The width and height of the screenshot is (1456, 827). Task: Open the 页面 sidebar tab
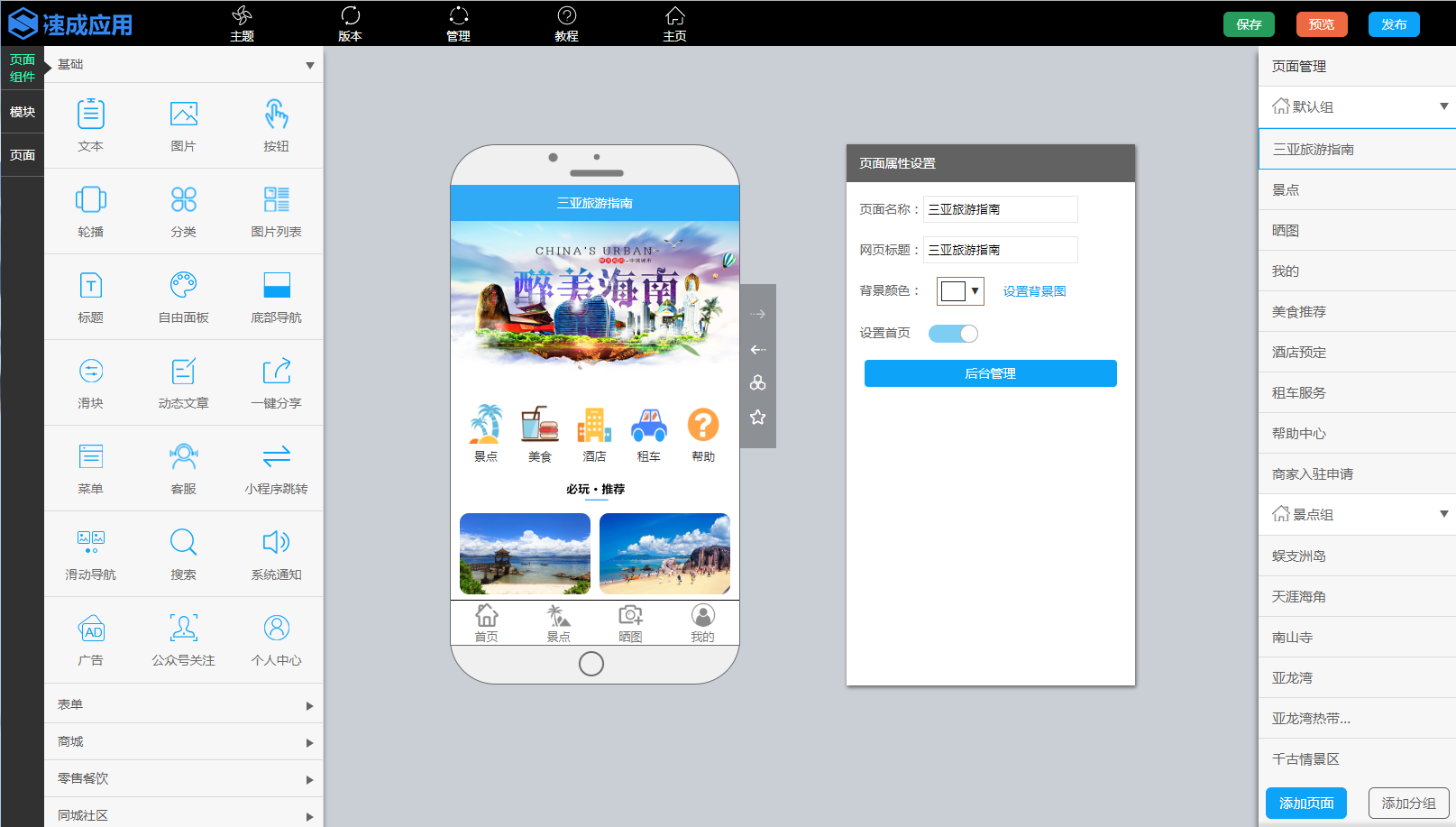[x=23, y=155]
